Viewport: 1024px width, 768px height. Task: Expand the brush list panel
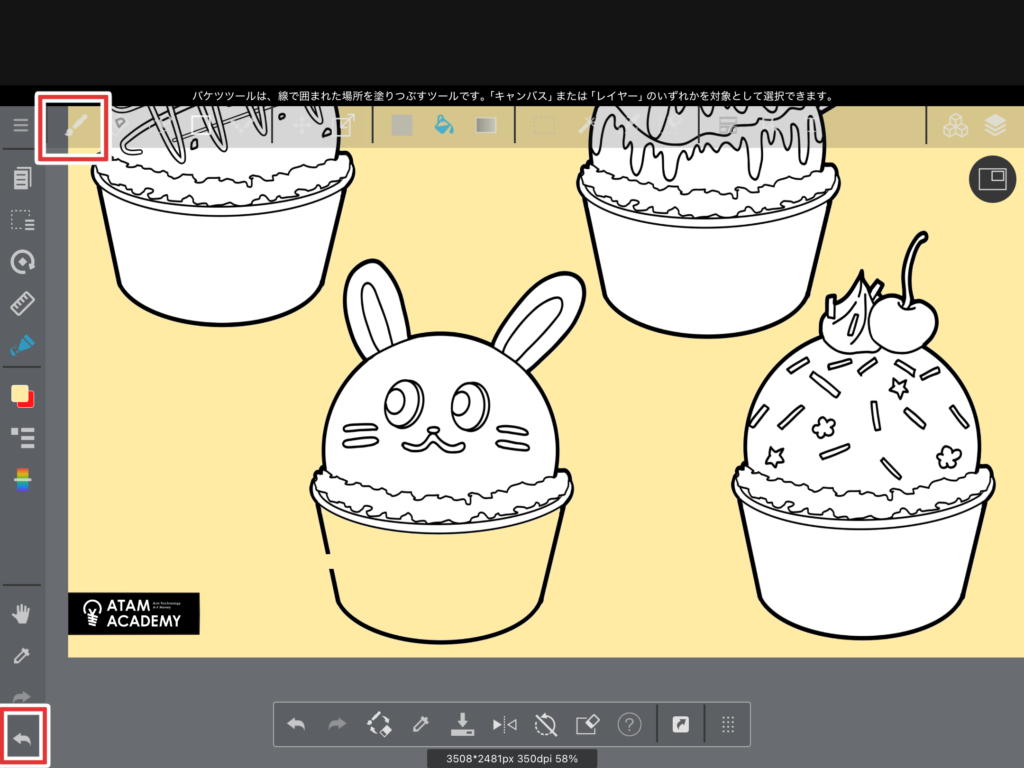[22, 437]
